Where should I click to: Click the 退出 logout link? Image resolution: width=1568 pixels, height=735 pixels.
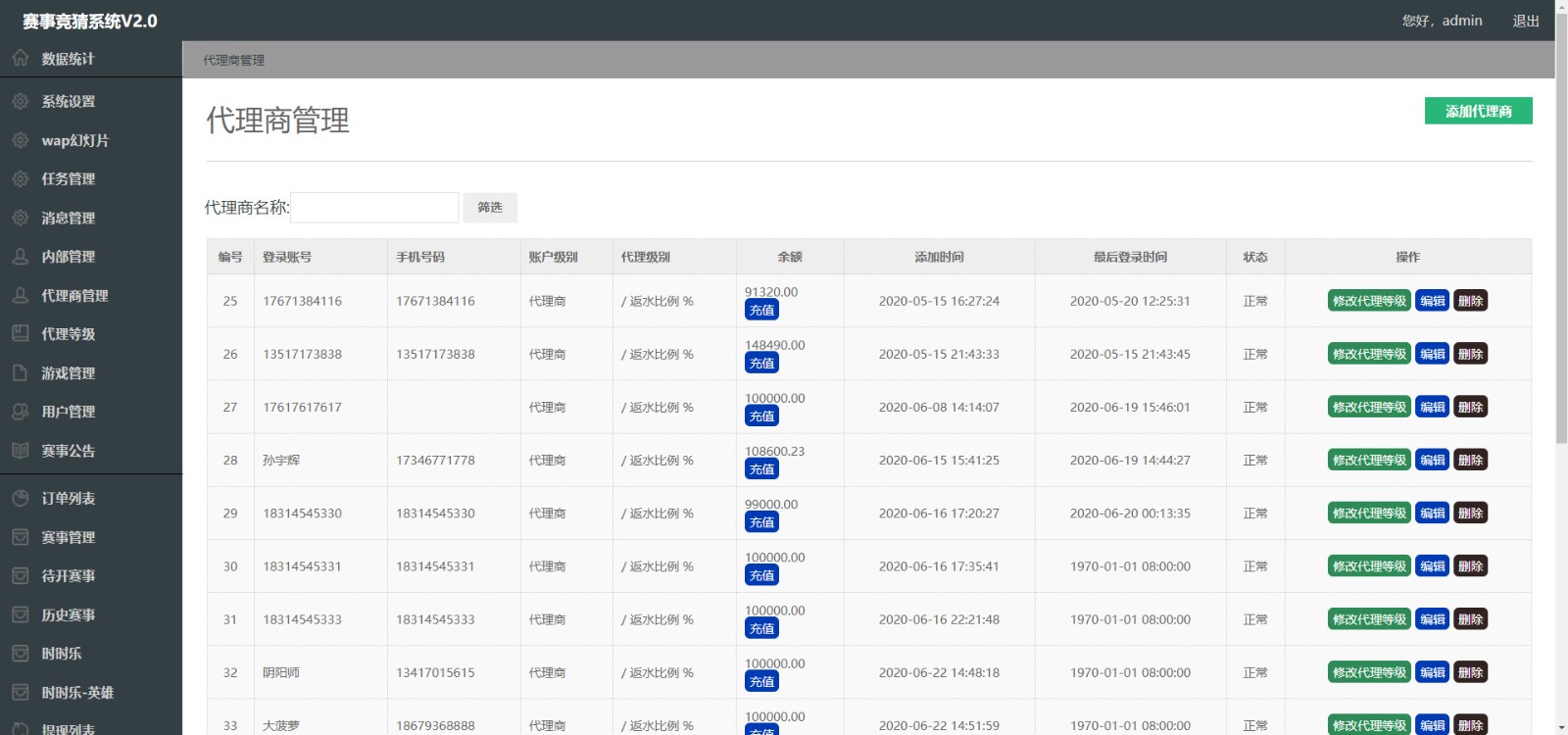[1525, 21]
